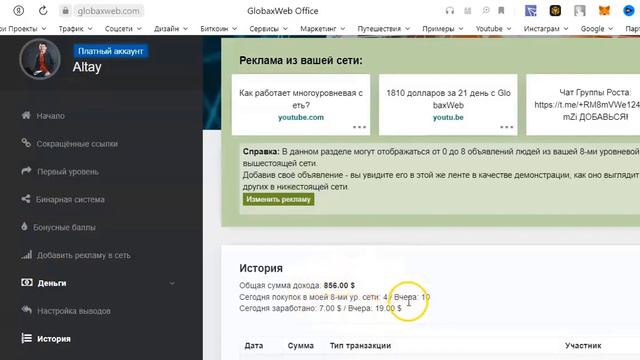Open options dots on youtu.be ad card
The width and height of the screenshot is (640, 360).
tap(507, 127)
